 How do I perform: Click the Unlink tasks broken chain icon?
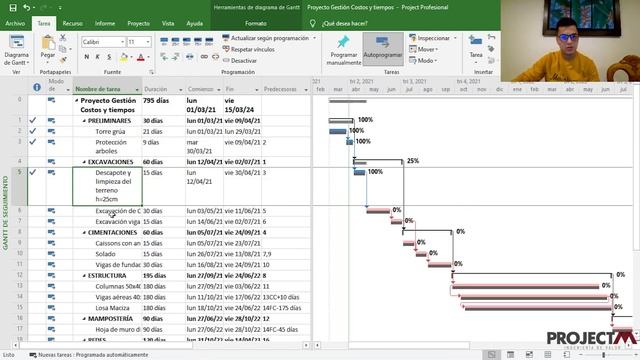[215, 57]
